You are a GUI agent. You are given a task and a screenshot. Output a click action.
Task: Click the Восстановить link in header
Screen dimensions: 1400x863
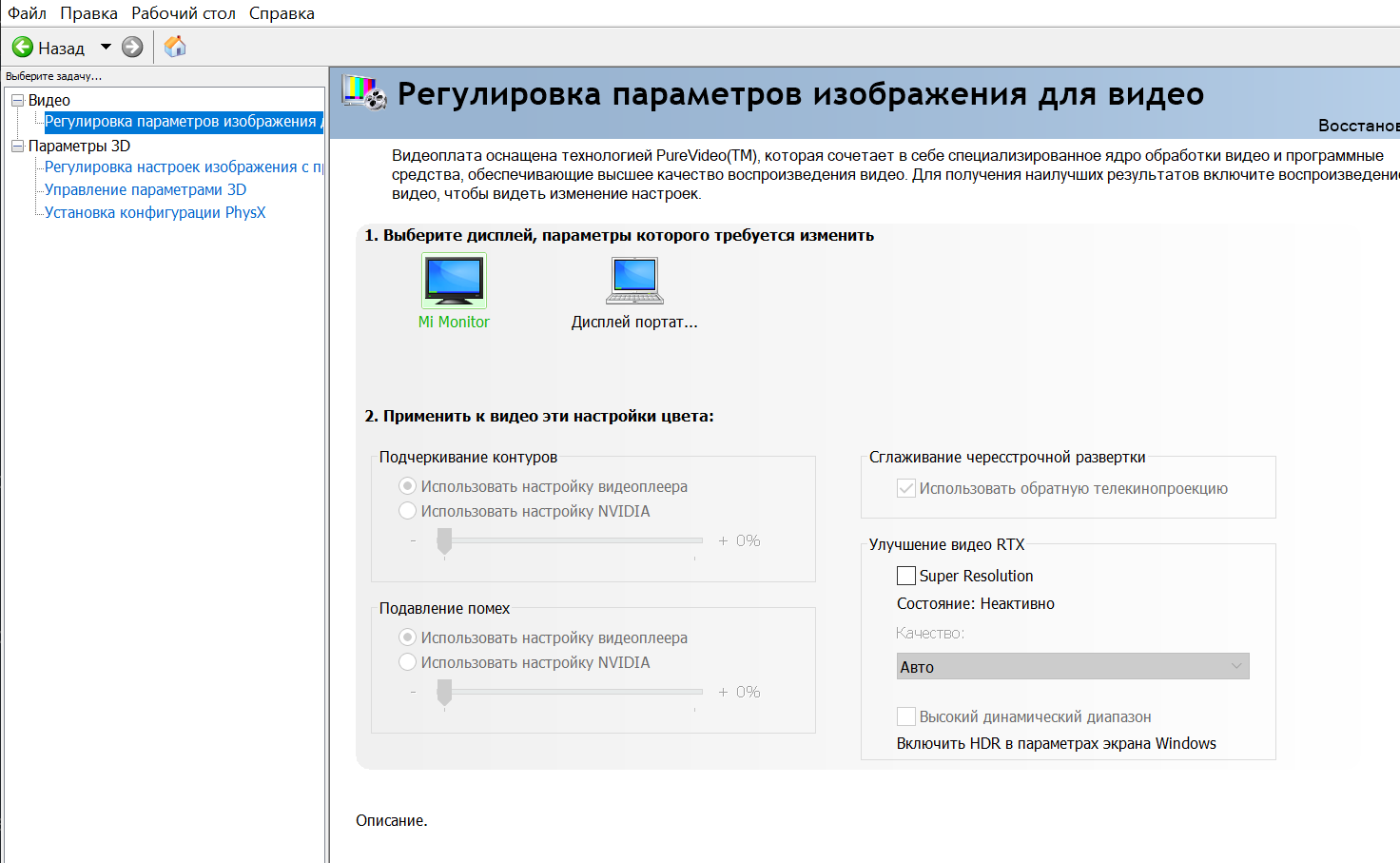point(1359,126)
